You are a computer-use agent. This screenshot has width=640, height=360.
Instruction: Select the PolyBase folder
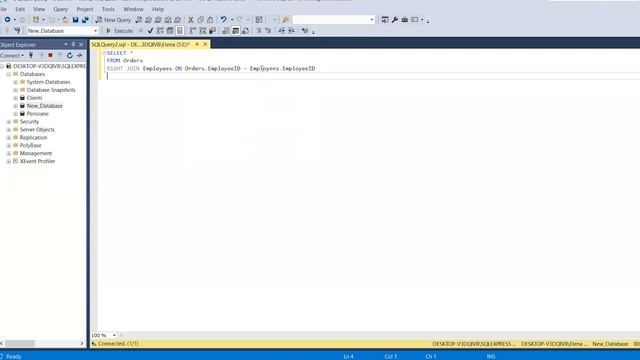coord(30,145)
